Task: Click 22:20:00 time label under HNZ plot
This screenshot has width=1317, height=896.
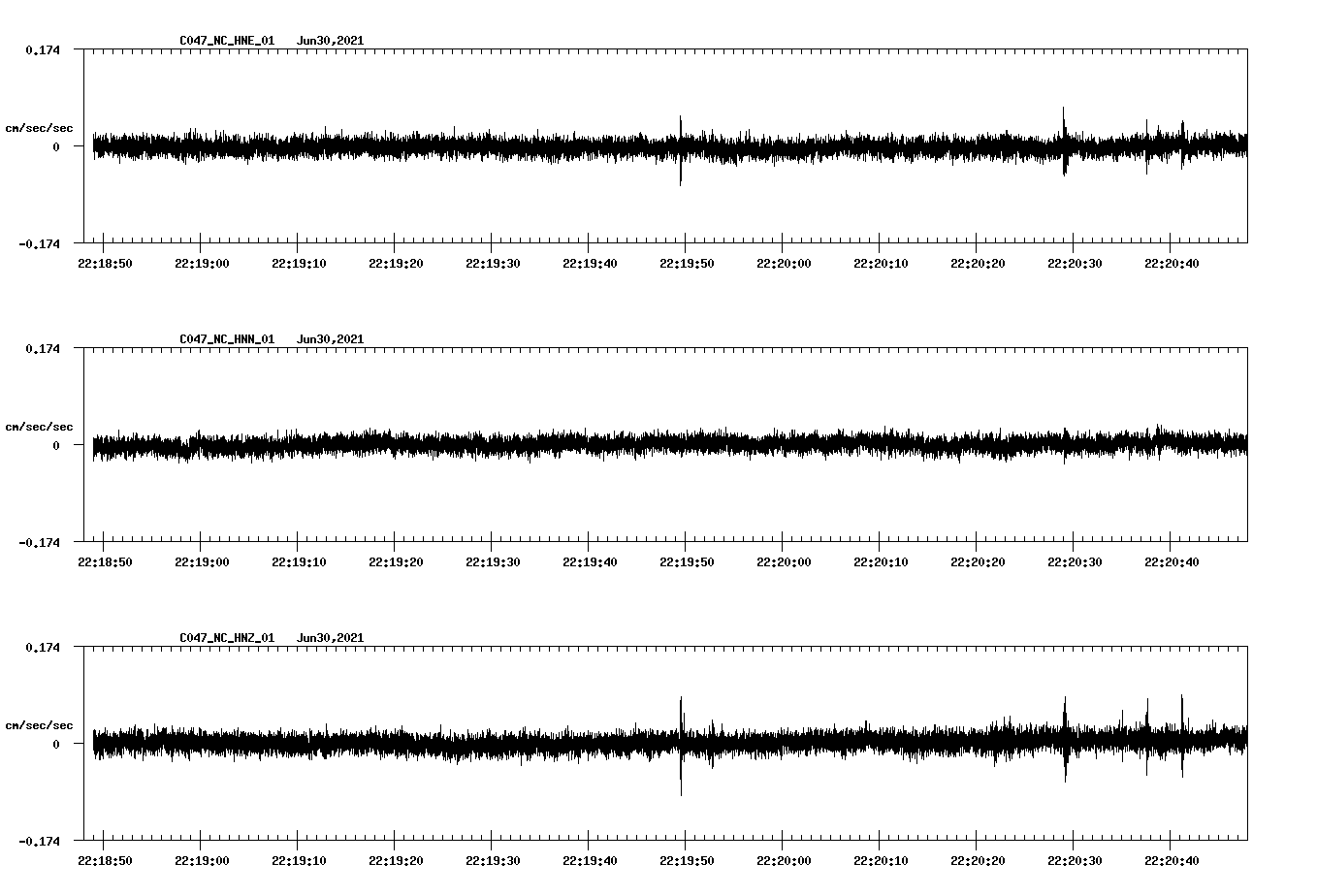Action: coord(784,861)
